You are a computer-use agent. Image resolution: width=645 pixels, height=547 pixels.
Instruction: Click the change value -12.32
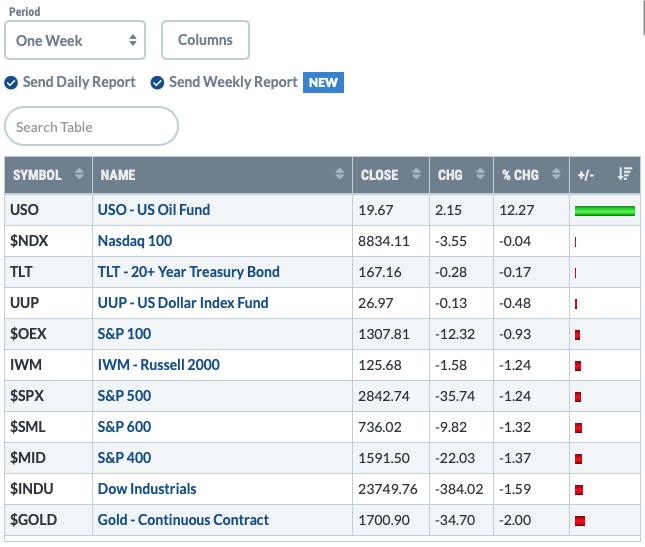[455, 334]
